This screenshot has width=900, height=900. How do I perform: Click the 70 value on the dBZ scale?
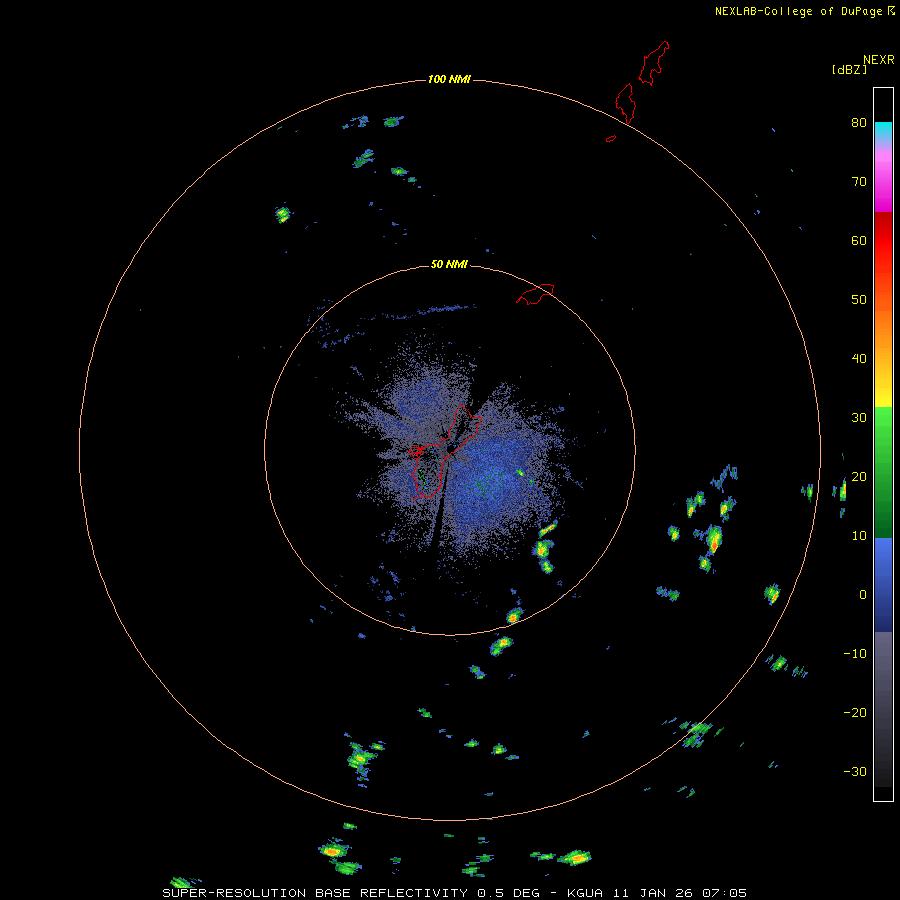859,181
